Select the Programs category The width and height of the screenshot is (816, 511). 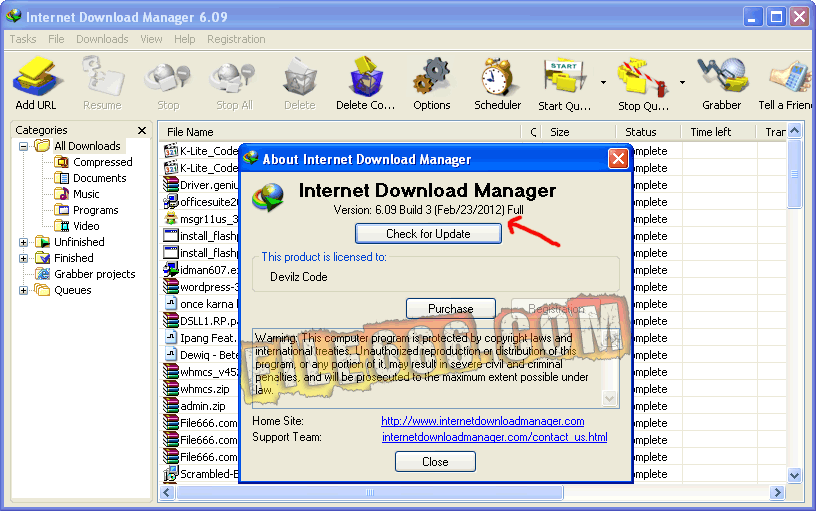point(96,210)
